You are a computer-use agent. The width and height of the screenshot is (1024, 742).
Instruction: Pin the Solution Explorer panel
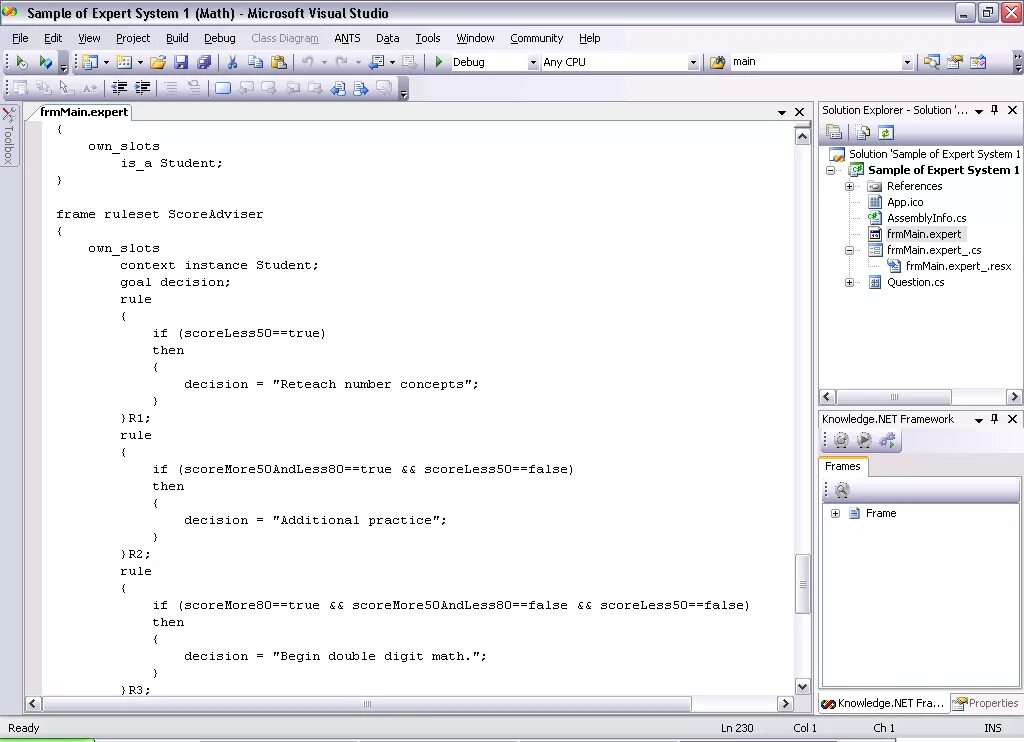coord(995,110)
